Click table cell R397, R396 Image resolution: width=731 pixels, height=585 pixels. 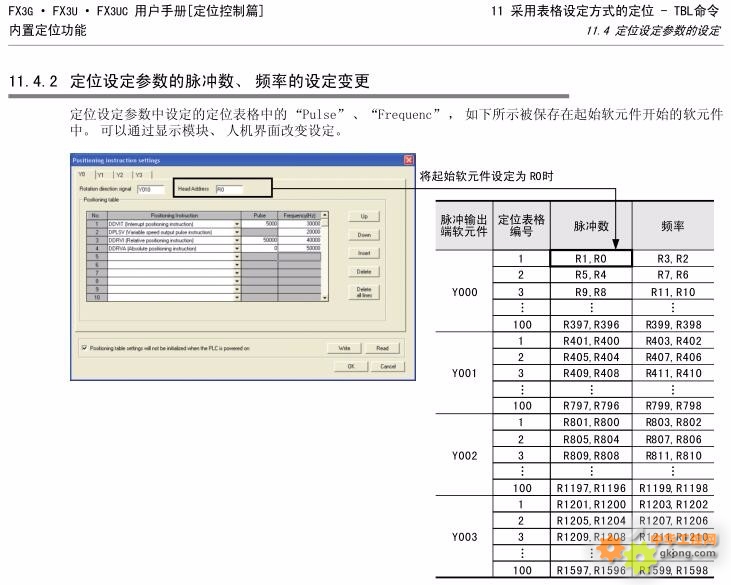(591, 324)
